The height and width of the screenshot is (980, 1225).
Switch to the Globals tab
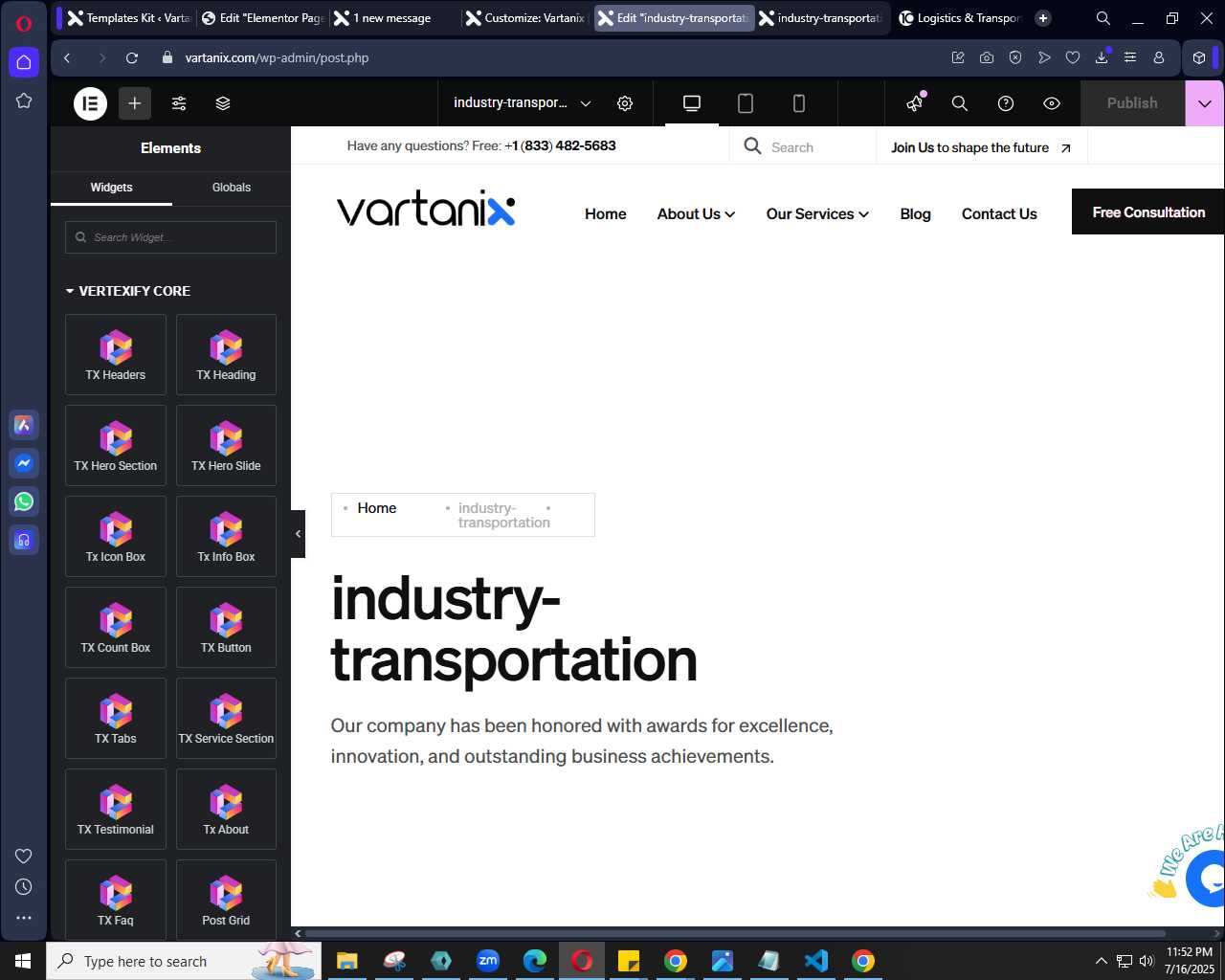coord(232,188)
